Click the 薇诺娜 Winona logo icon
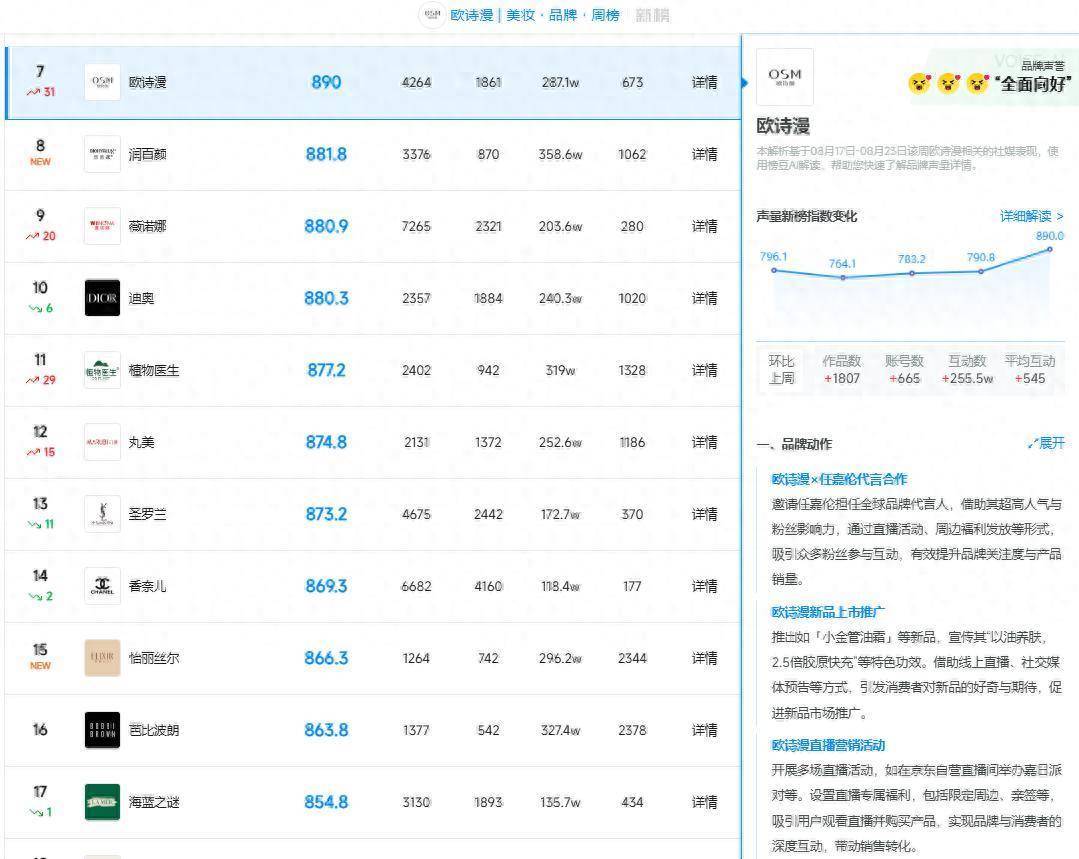 click(102, 226)
